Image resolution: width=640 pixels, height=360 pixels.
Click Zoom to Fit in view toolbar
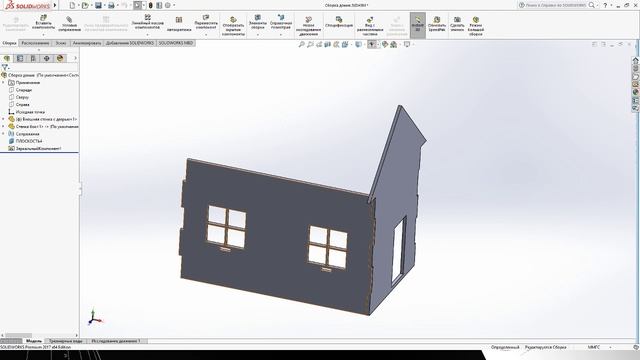301,44
